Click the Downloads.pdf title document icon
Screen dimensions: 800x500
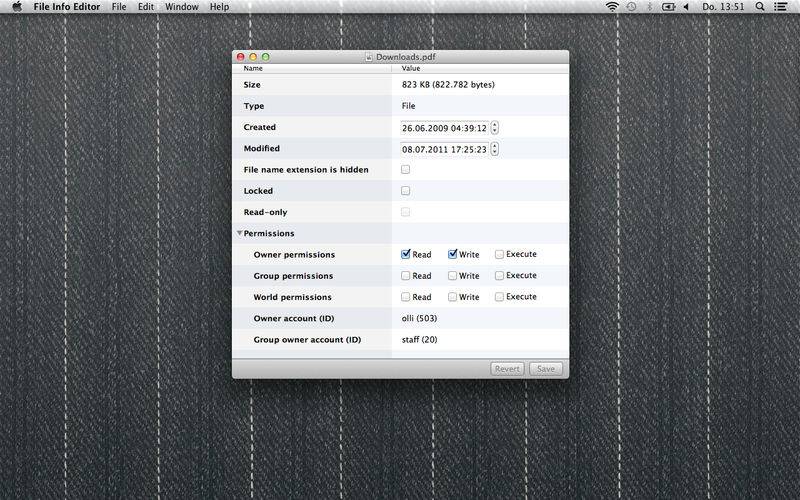coord(369,57)
